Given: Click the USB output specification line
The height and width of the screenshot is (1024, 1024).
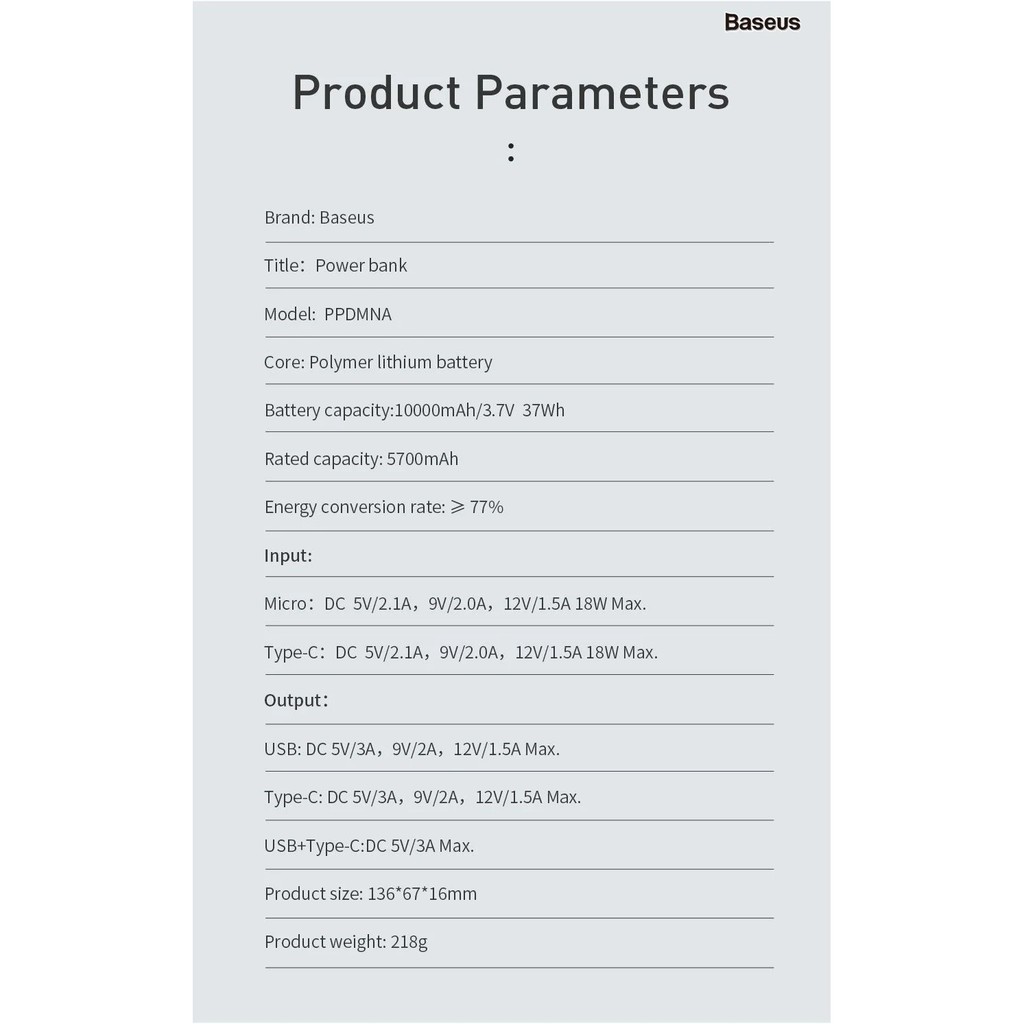Looking at the screenshot, I should [412, 749].
